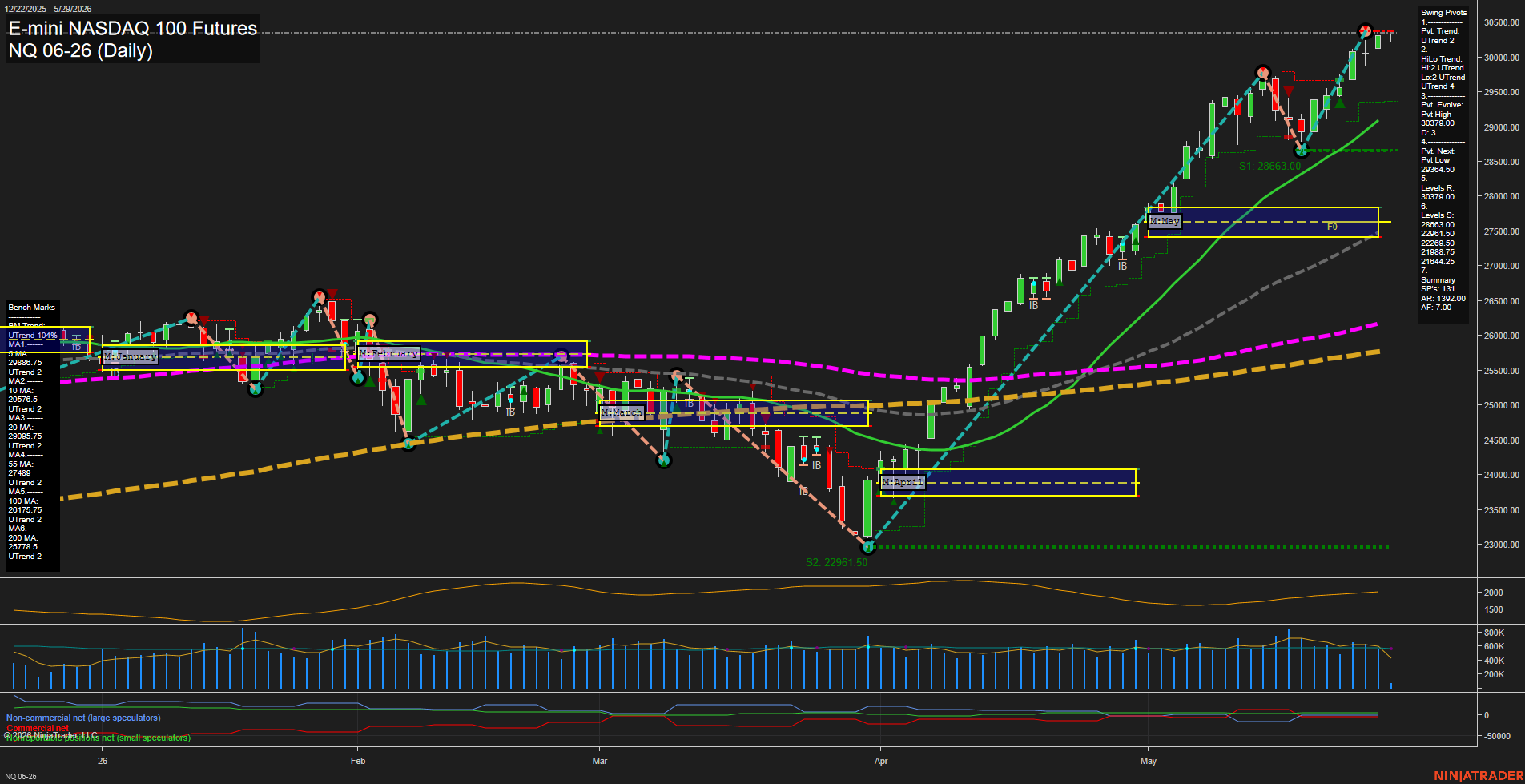Screen dimensions: 1525x784
Task: Click the M:May monthly range label
Action: coord(1165,221)
